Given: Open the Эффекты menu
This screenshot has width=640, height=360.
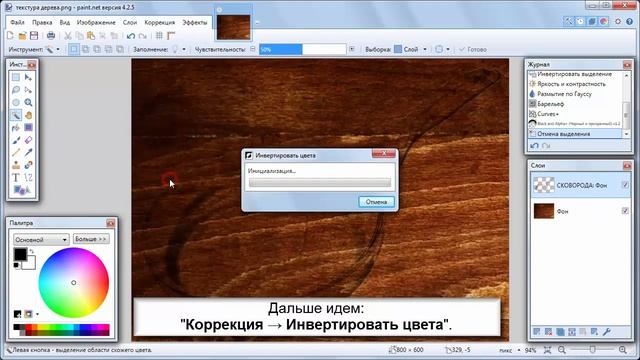Looking at the screenshot, I should coord(195,22).
